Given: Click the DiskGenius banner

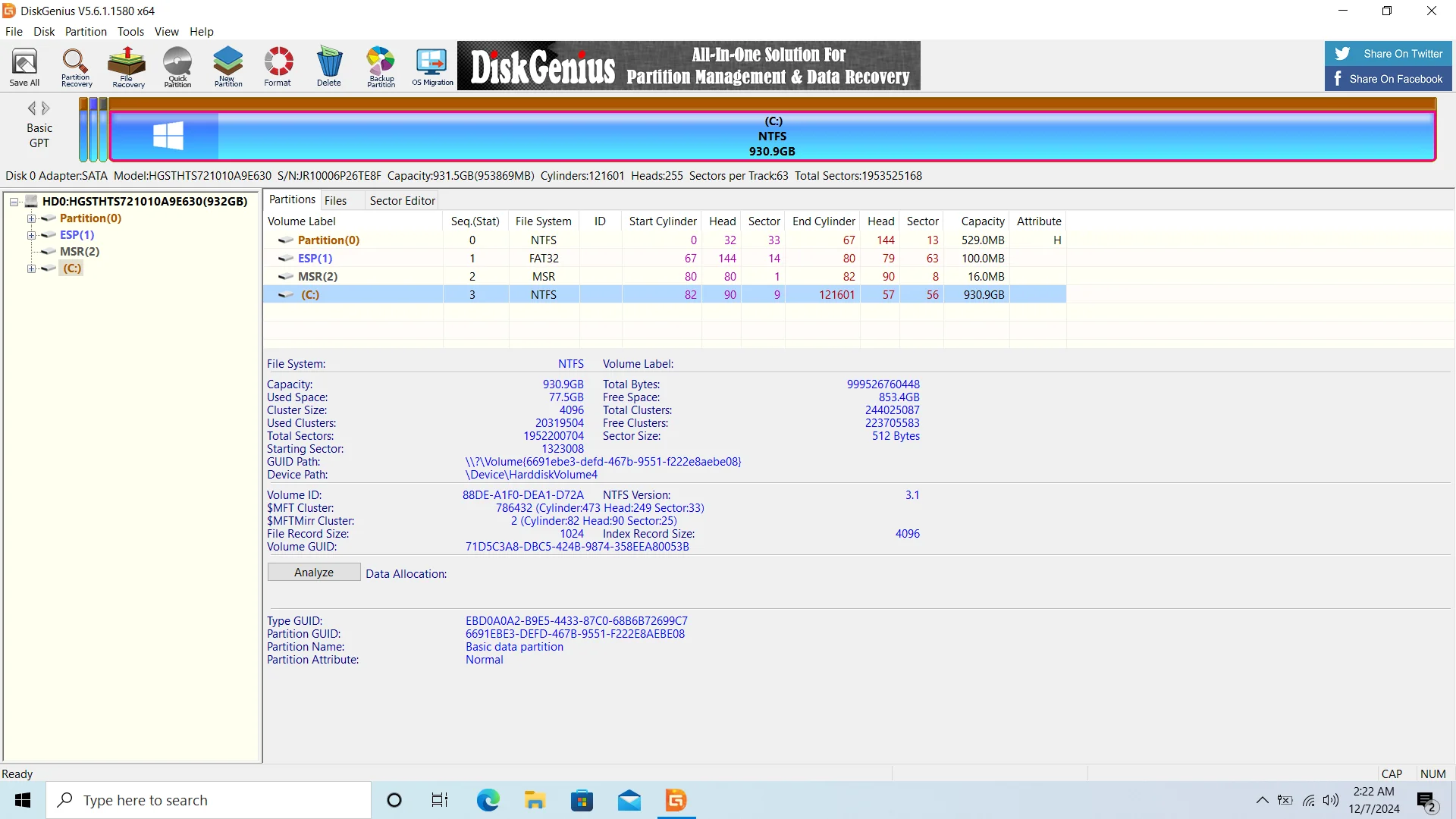Looking at the screenshot, I should coord(689,66).
